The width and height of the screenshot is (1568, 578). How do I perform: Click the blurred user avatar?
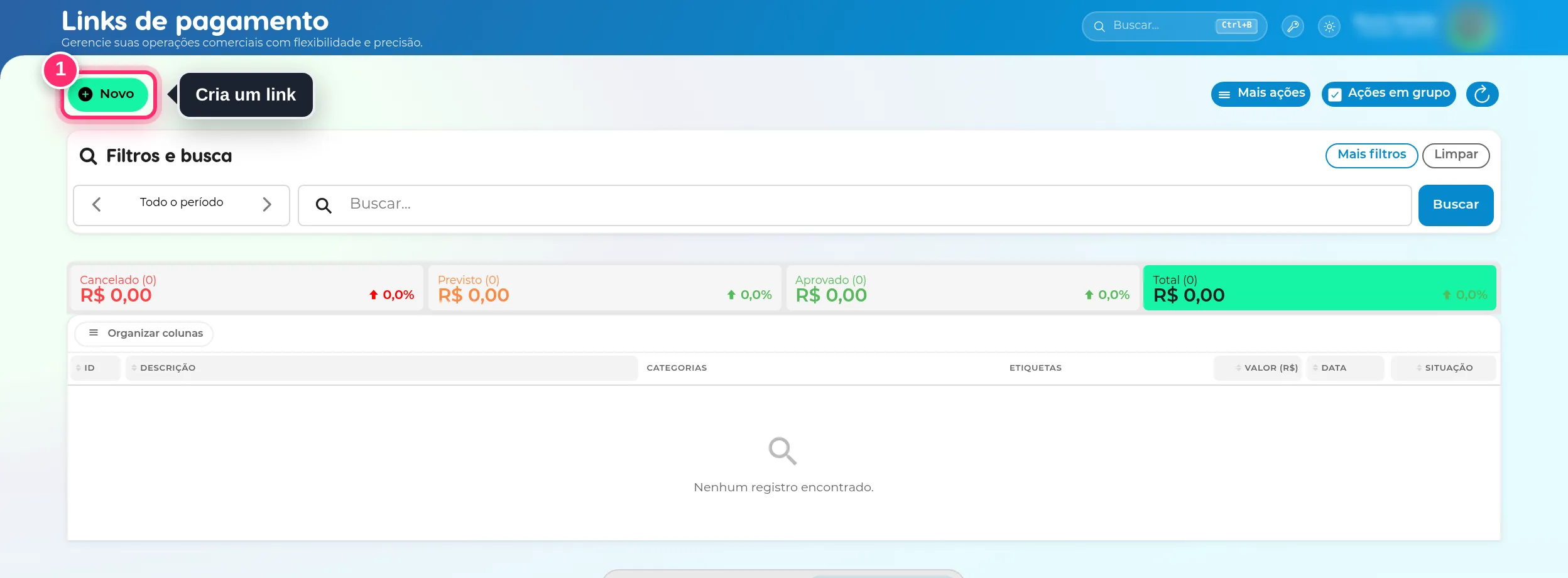1471,26
